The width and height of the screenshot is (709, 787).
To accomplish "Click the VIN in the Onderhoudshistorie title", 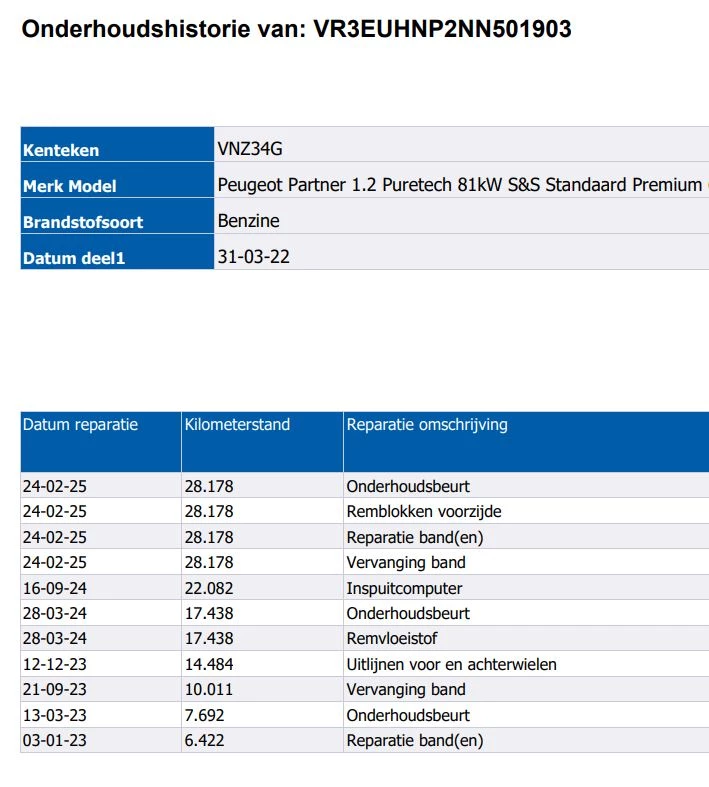I will pyautogui.click(x=443, y=30).
